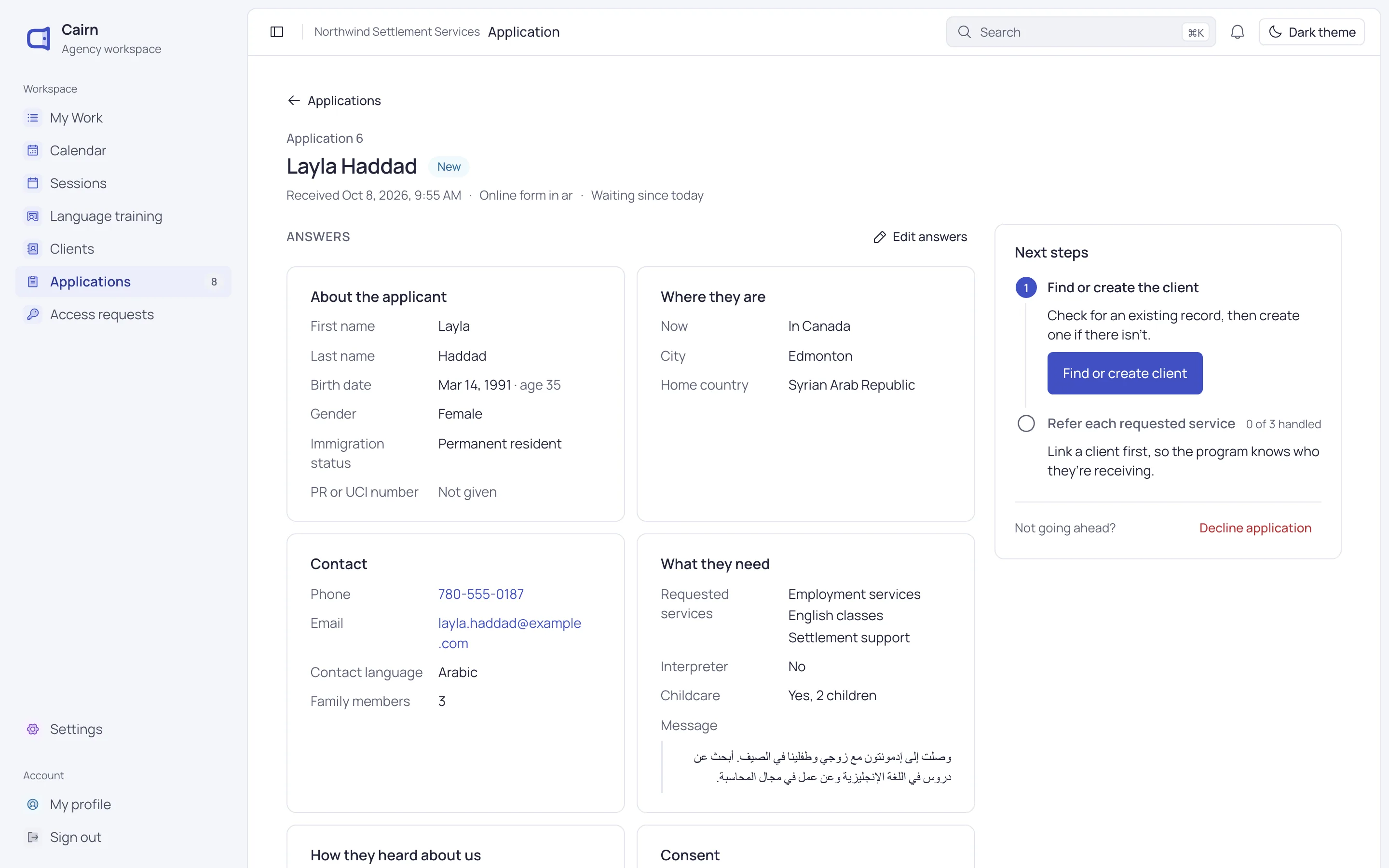Click the pencil icon for Edit answers

tap(879, 237)
